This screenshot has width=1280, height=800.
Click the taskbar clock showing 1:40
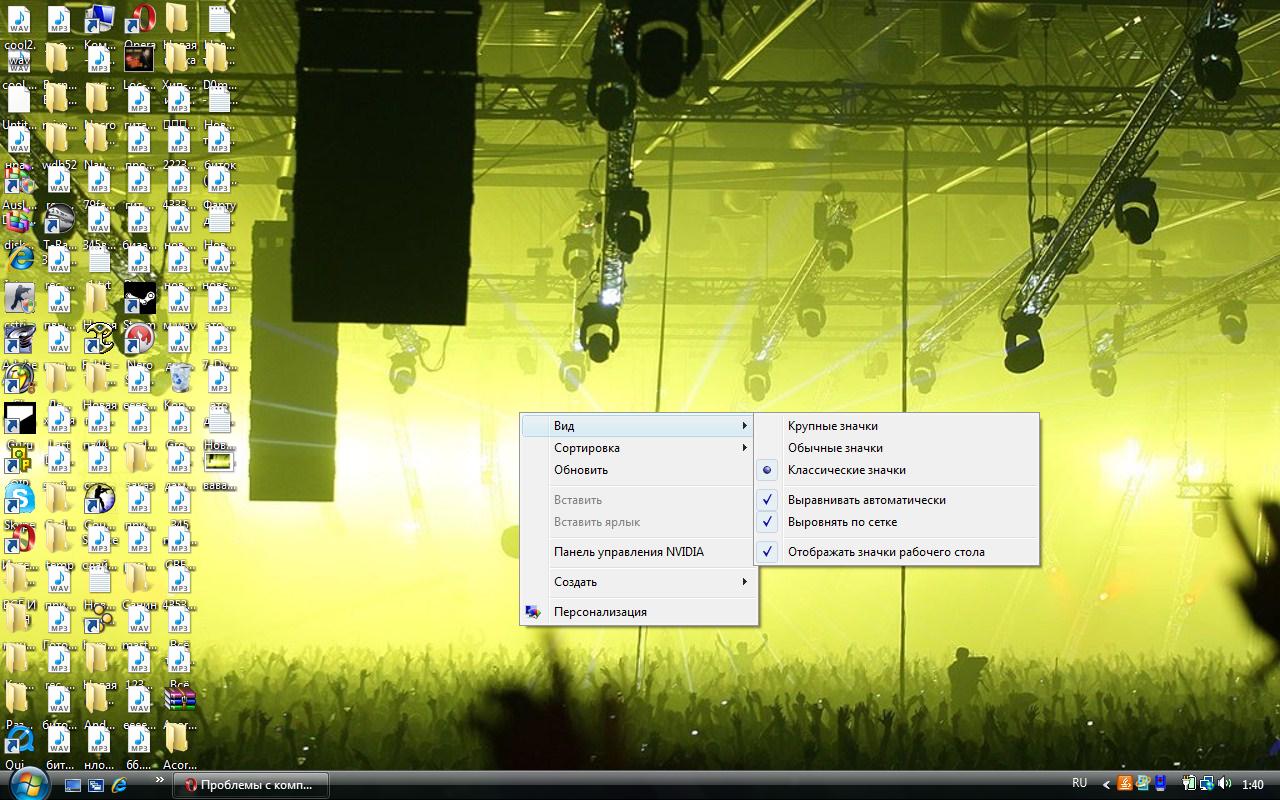(x=1253, y=785)
